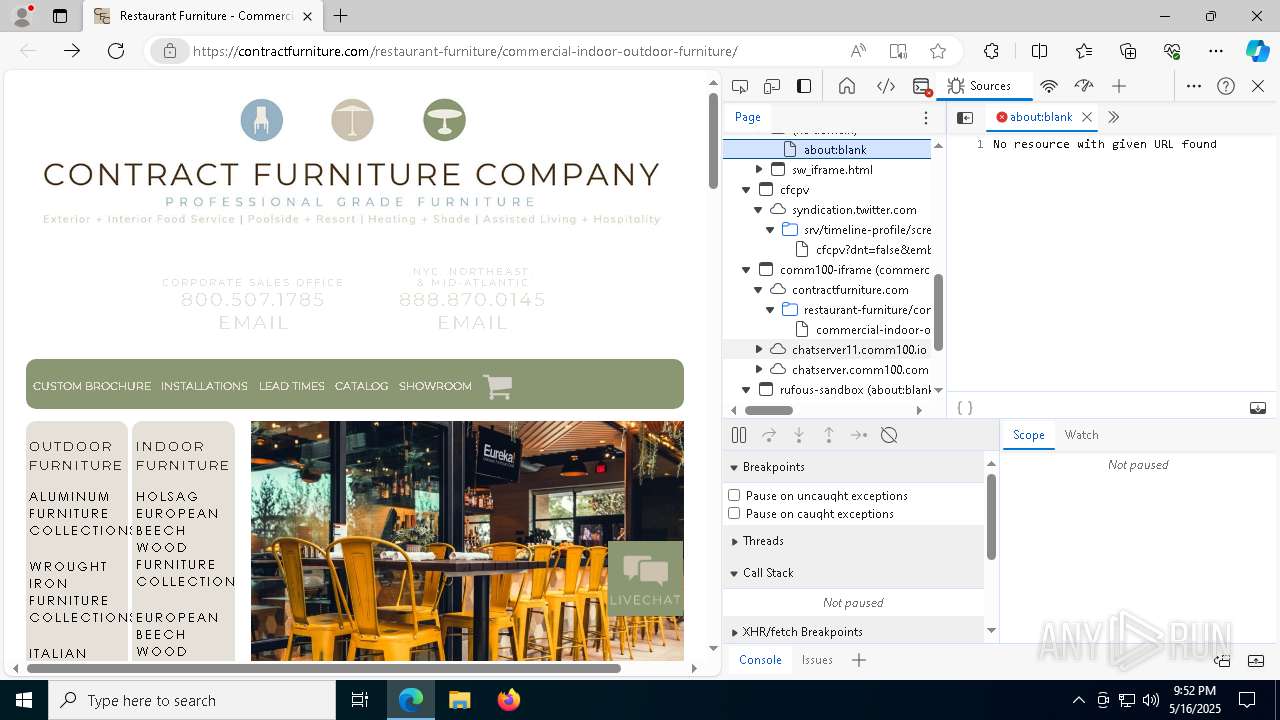Select the Scope tab

(x=1028, y=435)
